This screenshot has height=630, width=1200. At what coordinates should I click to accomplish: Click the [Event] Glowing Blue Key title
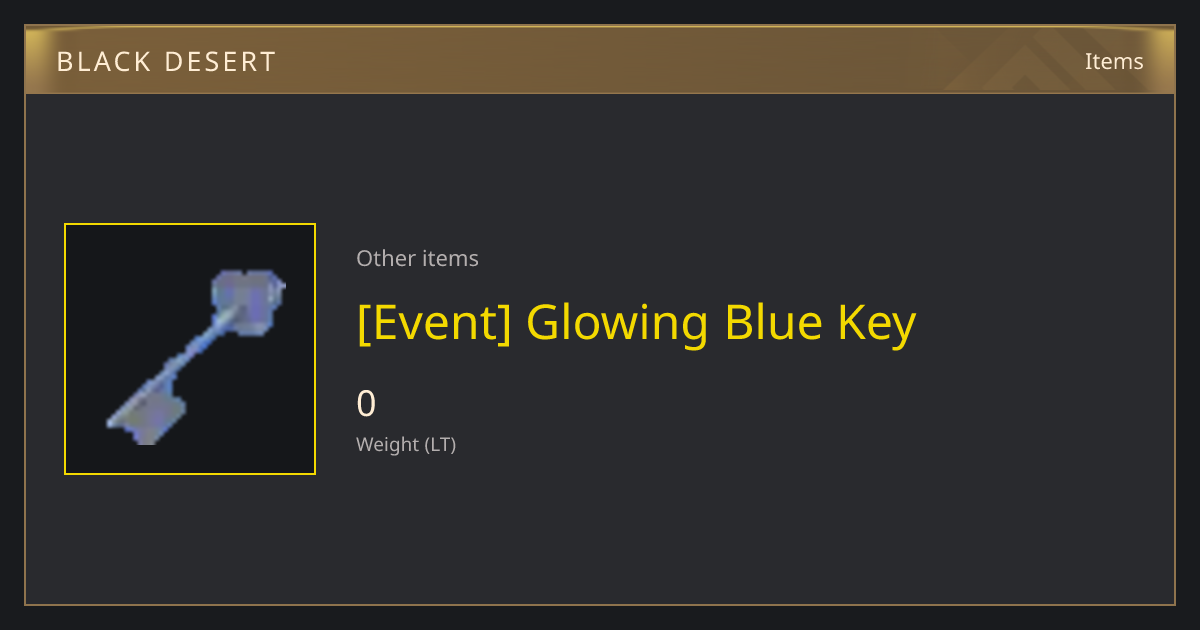pyautogui.click(x=636, y=323)
